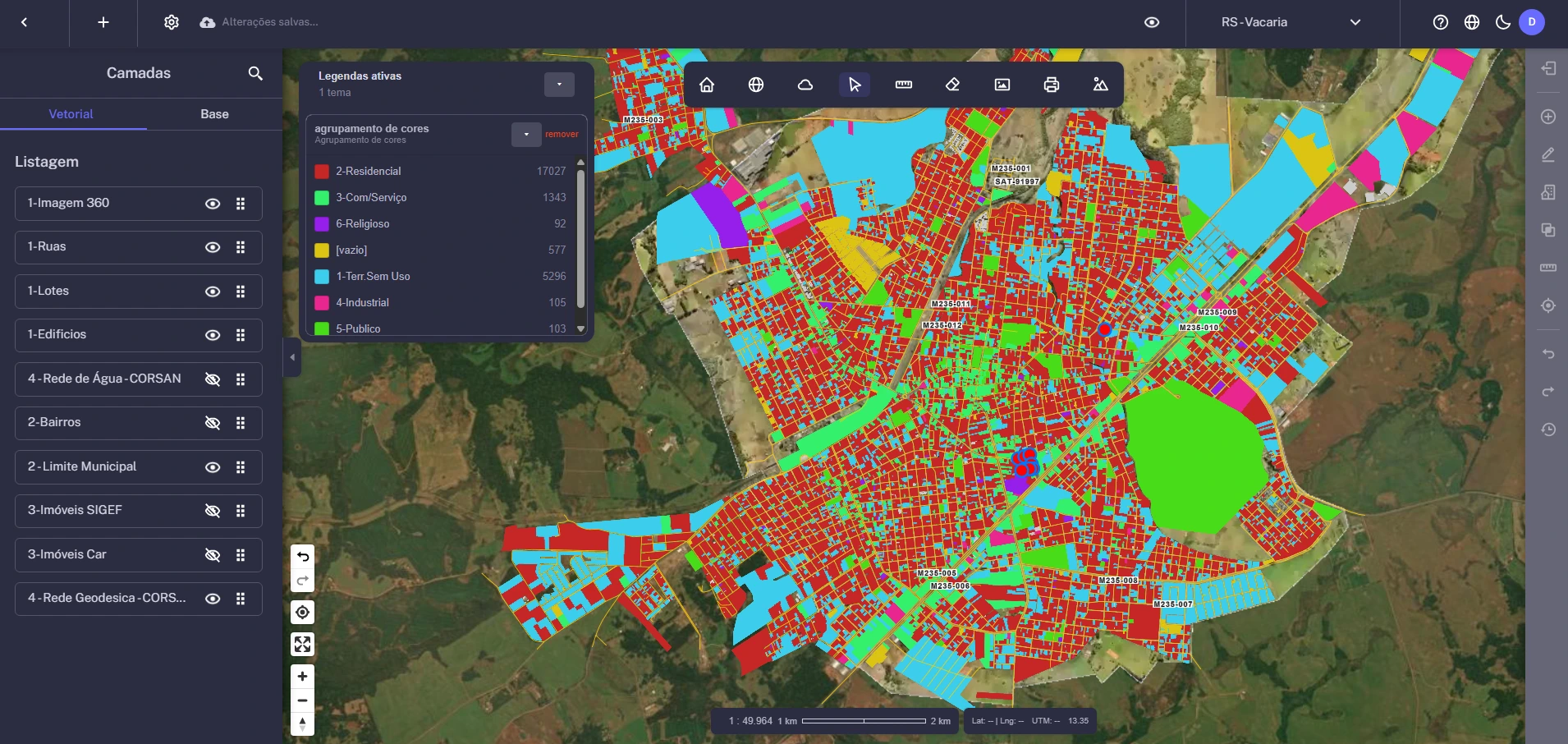
Task: Click right sidebar copy layers icon
Action: tap(1548, 230)
